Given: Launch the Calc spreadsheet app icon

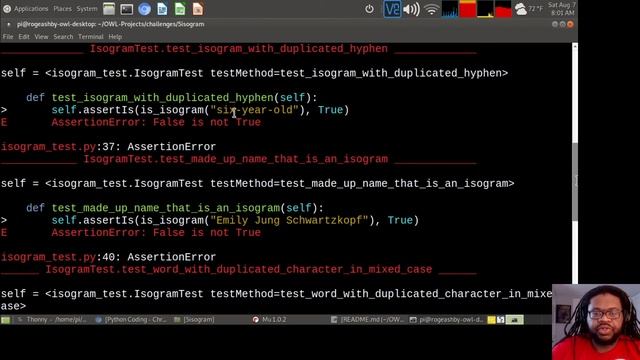Looking at the screenshot, I should [180, 9].
